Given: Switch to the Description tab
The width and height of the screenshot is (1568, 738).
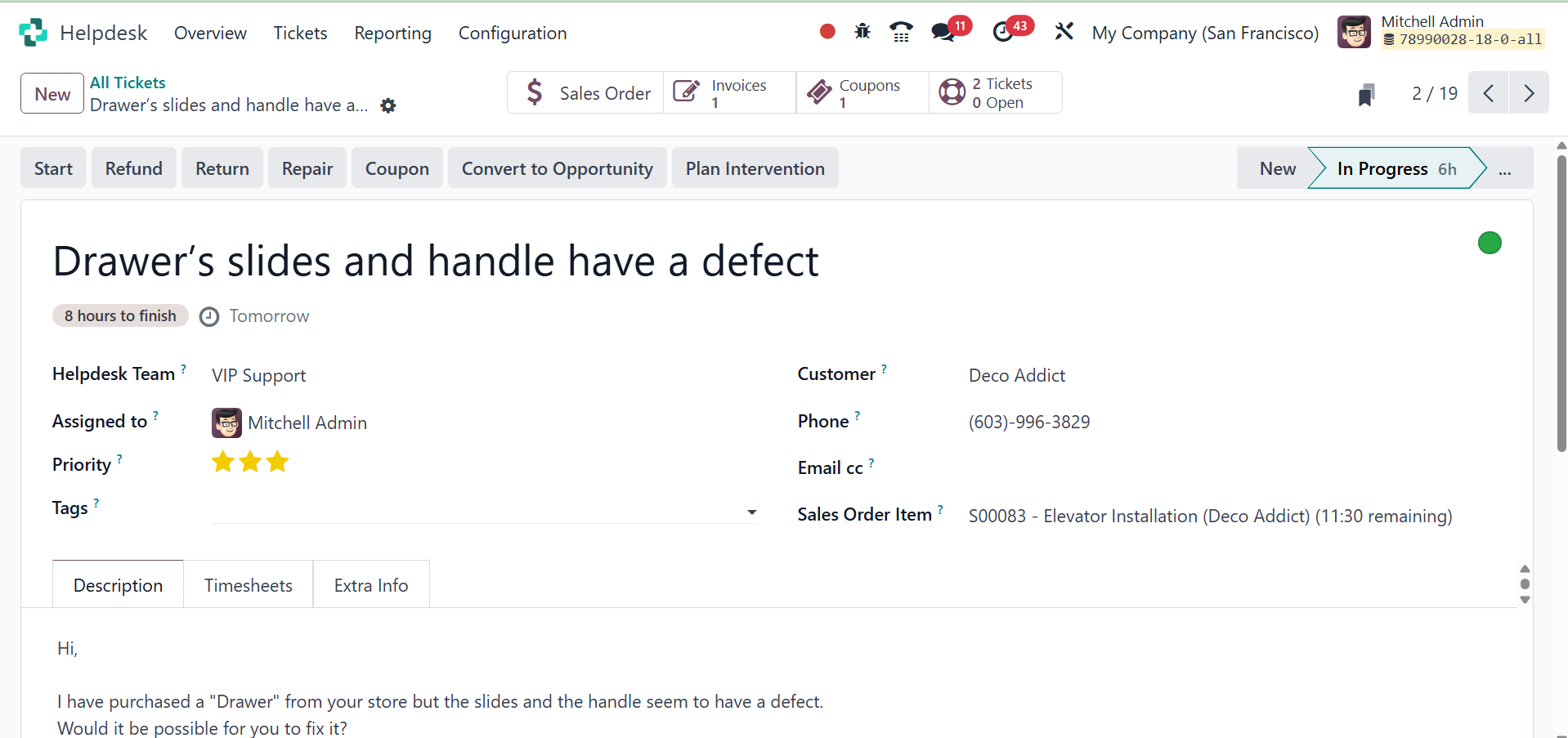Looking at the screenshot, I should pos(118,584).
